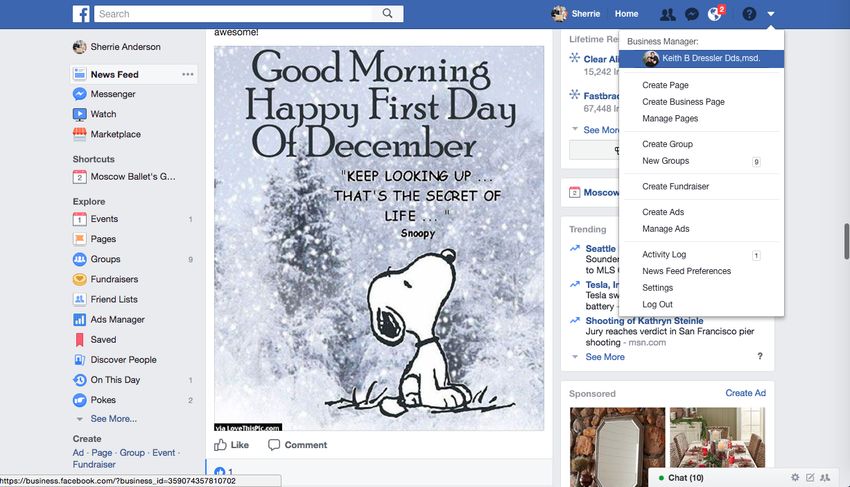Open Settings from account menu
This screenshot has width=850, height=487.
pyautogui.click(x=658, y=288)
